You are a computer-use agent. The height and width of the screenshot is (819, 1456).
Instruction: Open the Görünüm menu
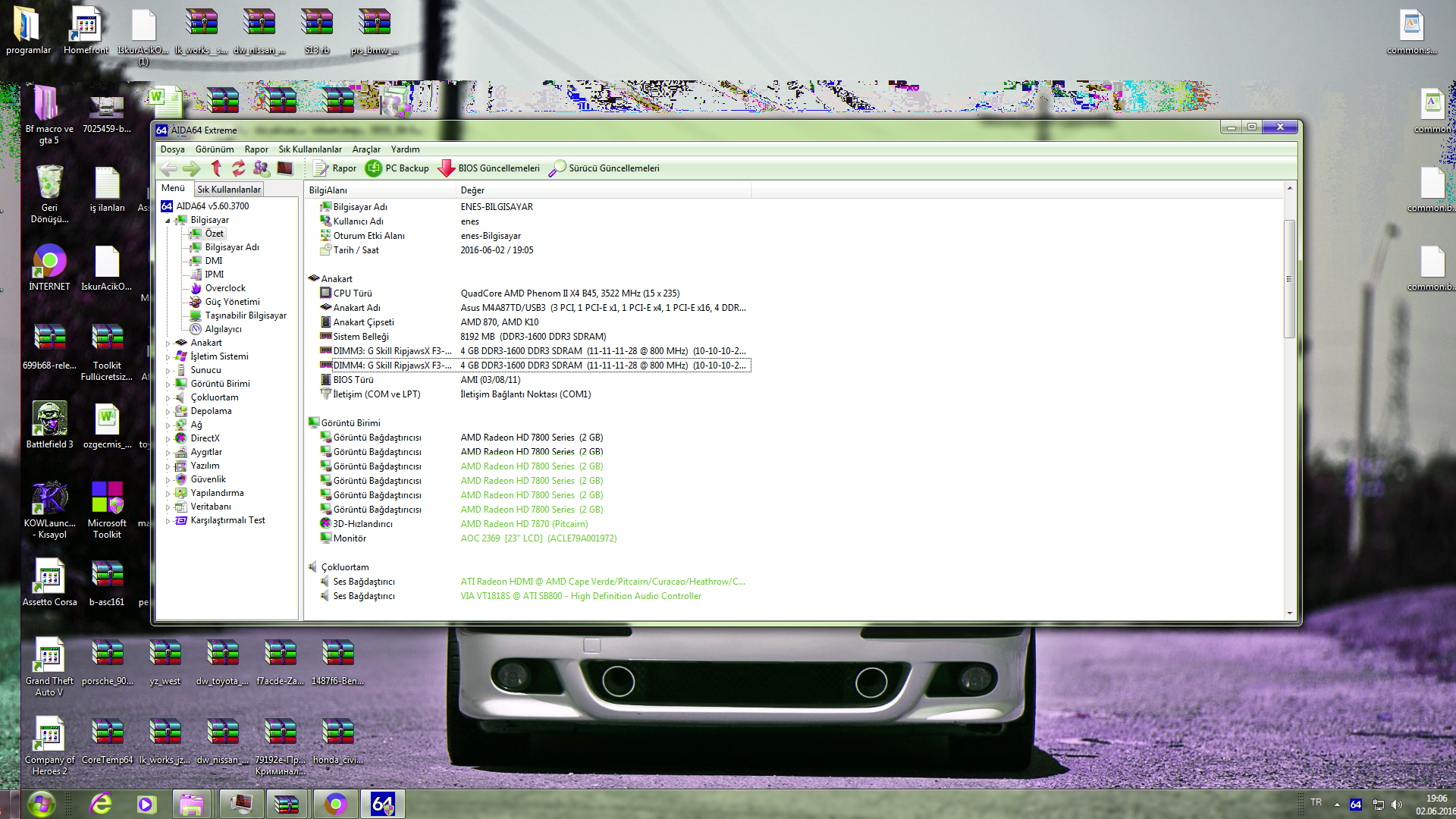pos(215,149)
